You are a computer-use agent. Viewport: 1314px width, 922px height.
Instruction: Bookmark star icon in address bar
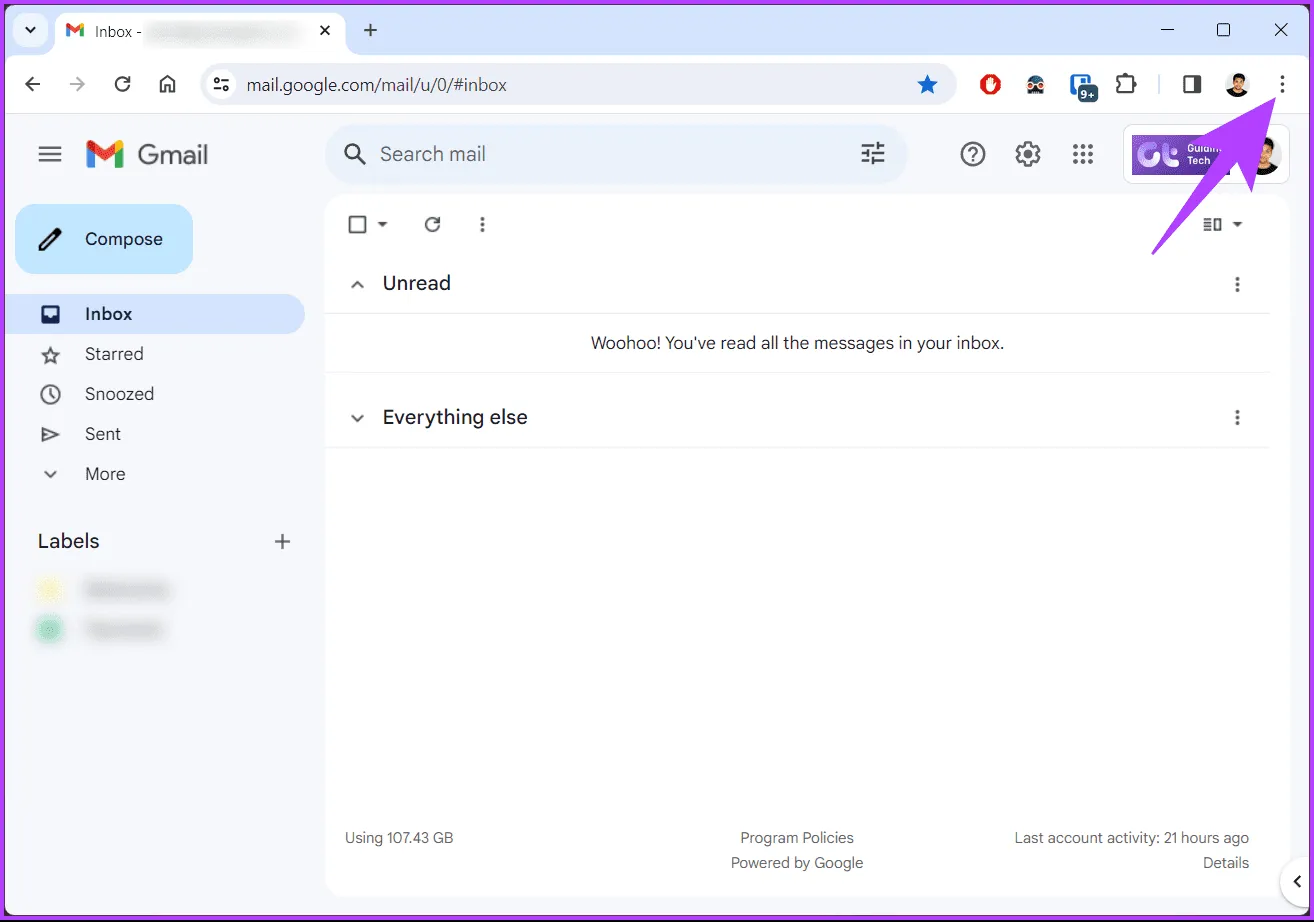point(927,85)
